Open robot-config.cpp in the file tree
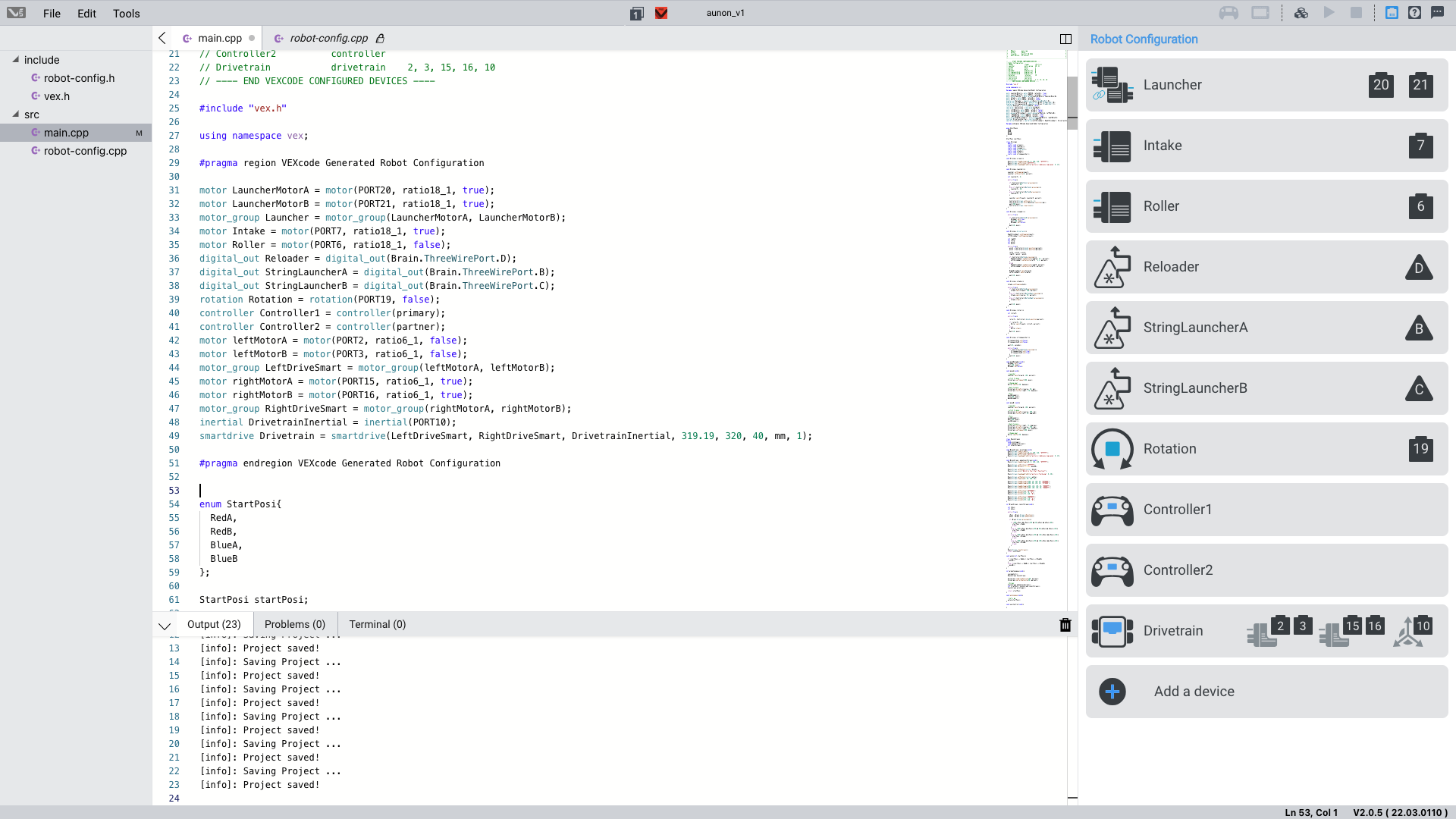Viewport: 1456px width, 819px height. [x=85, y=151]
